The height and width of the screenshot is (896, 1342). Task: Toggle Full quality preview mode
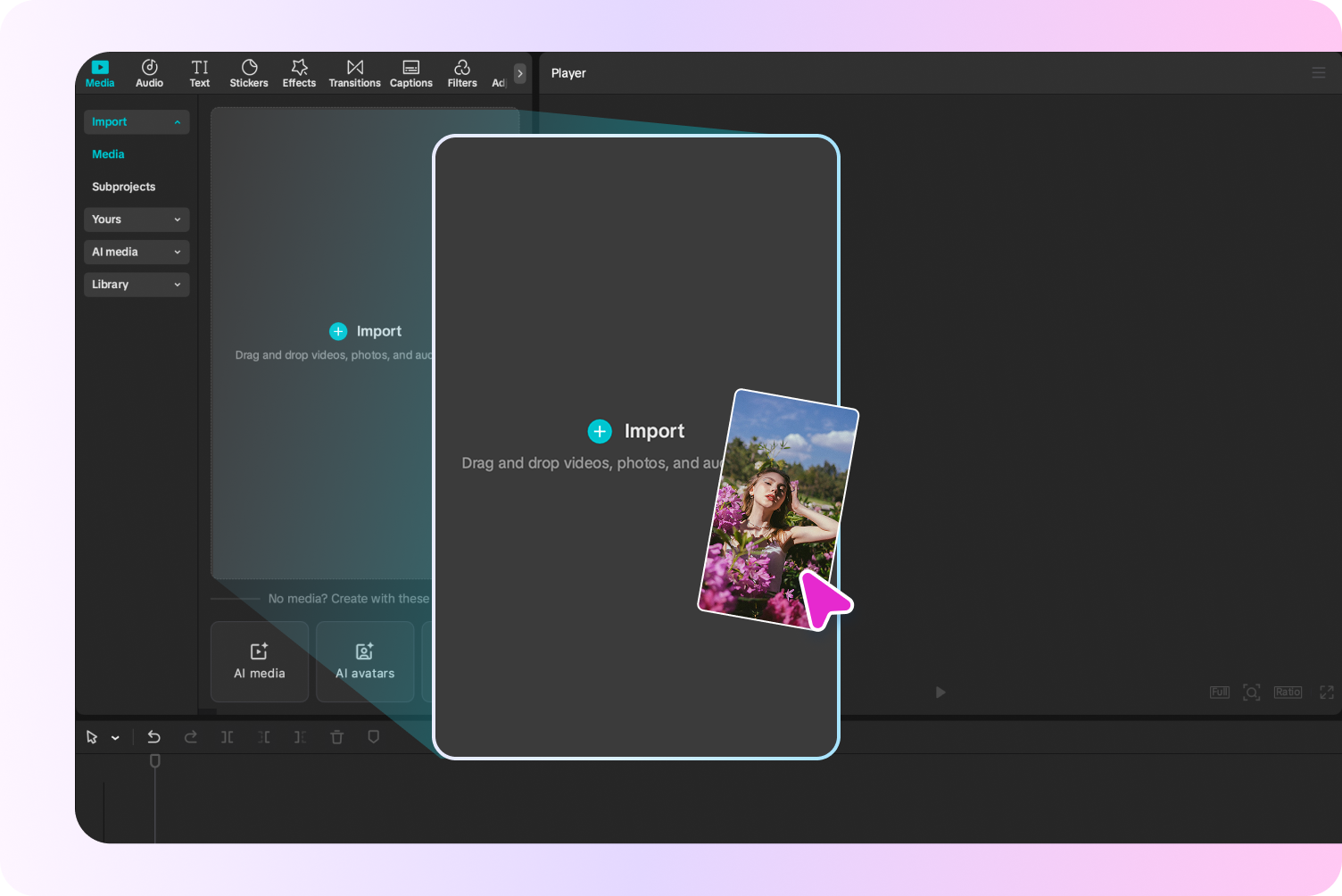pyautogui.click(x=1219, y=692)
